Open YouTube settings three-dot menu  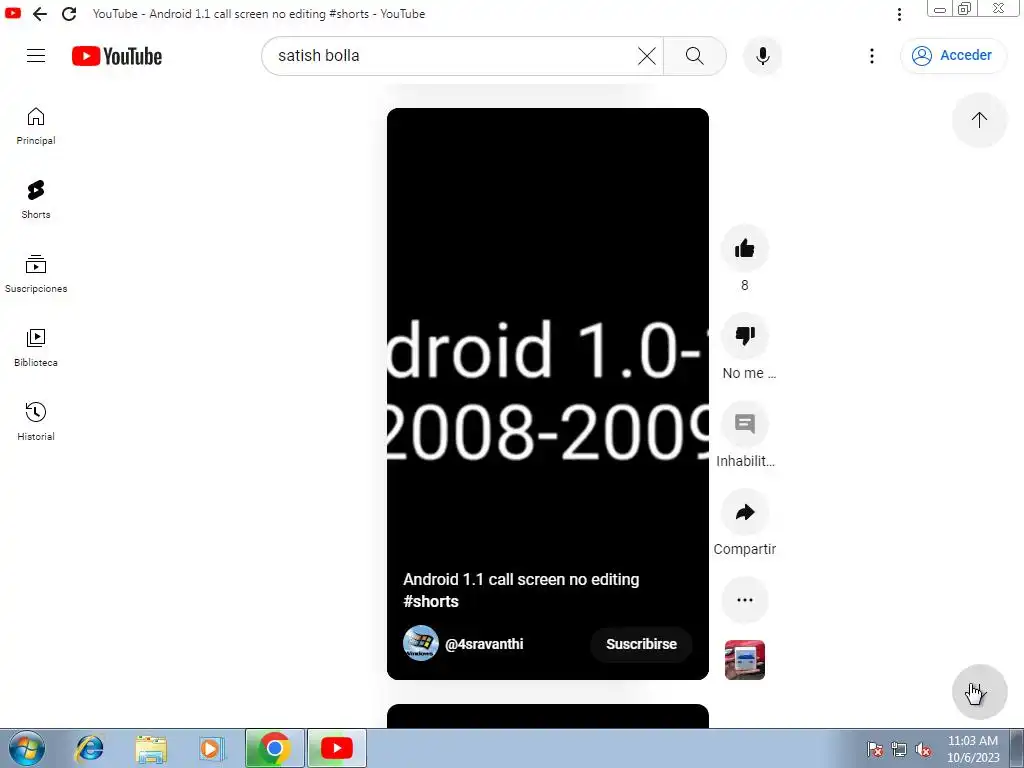point(871,56)
